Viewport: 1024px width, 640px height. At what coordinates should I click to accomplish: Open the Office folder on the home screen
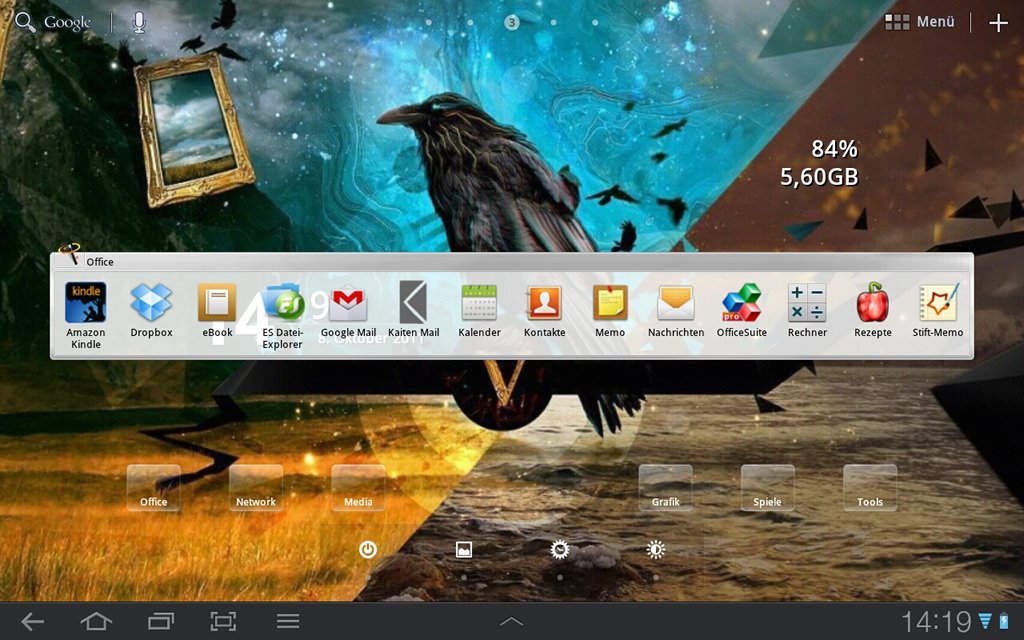pos(153,488)
